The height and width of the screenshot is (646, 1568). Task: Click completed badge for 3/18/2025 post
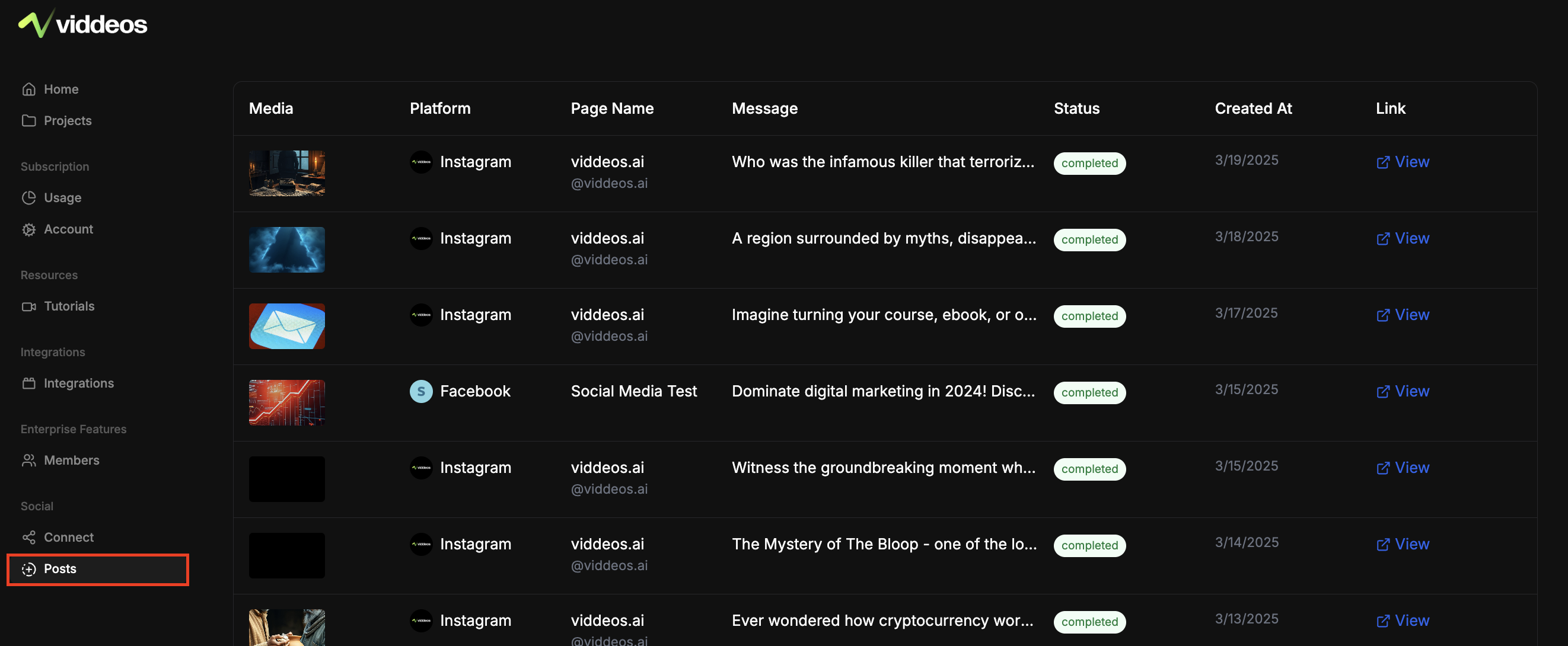tap(1089, 239)
